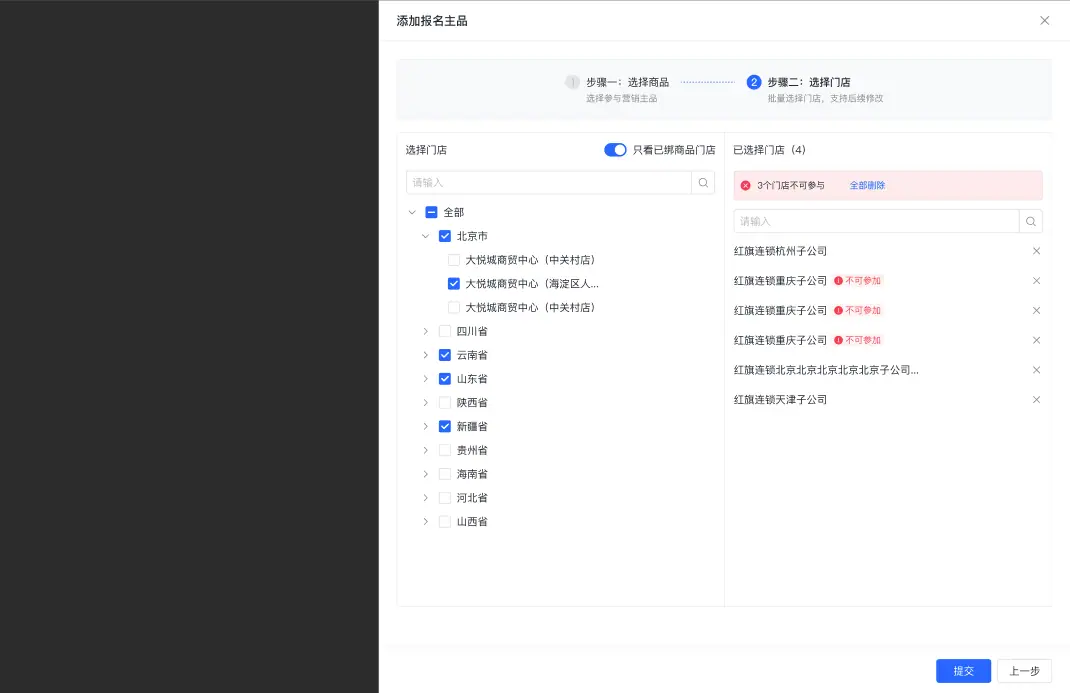Click the 已选择门店（4）heading
This screenshot has height=693, width=1070.
(x=769, y=150)
